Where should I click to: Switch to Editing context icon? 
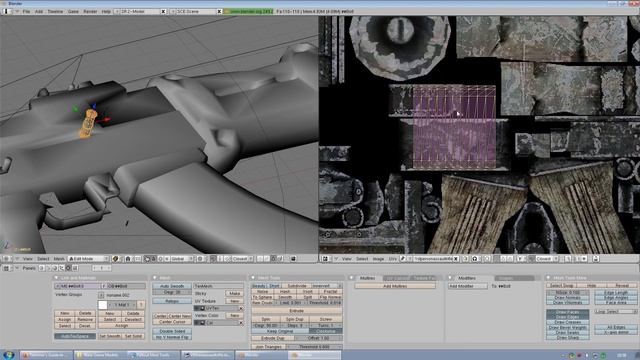(68, 268)
